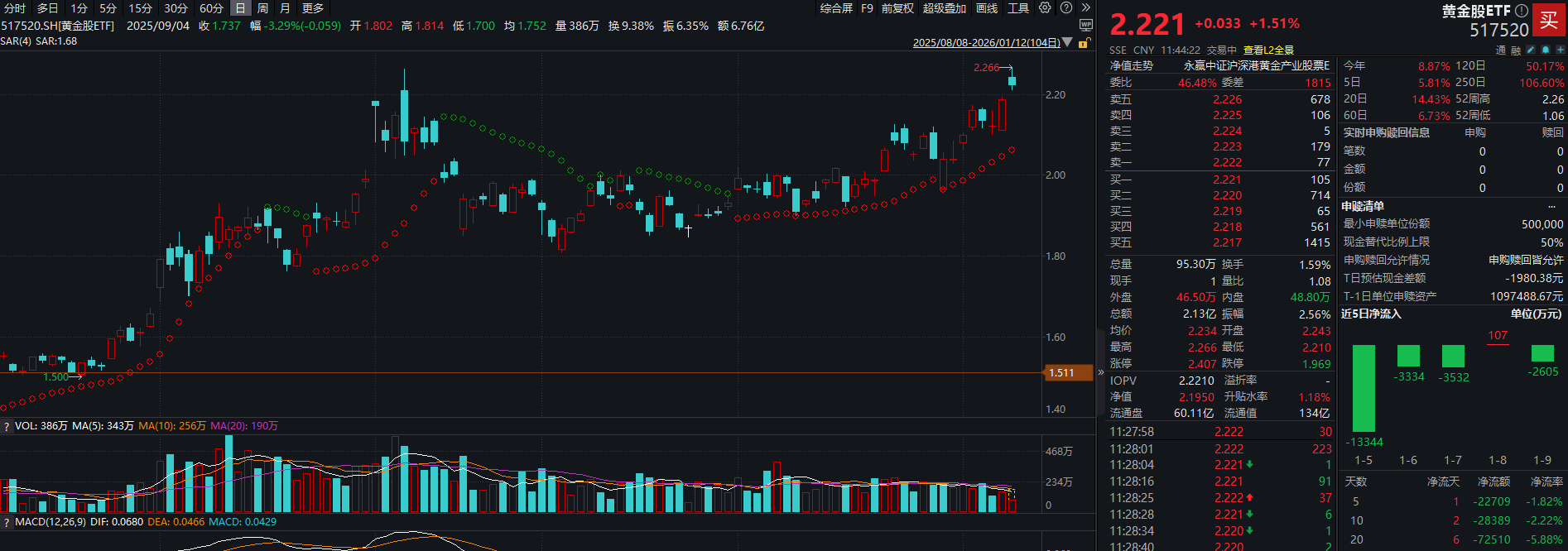The image size is (1568, 551).
Task: Click the 1-5 net inflow bar -13344
Action: click(x=1364, y=388)
